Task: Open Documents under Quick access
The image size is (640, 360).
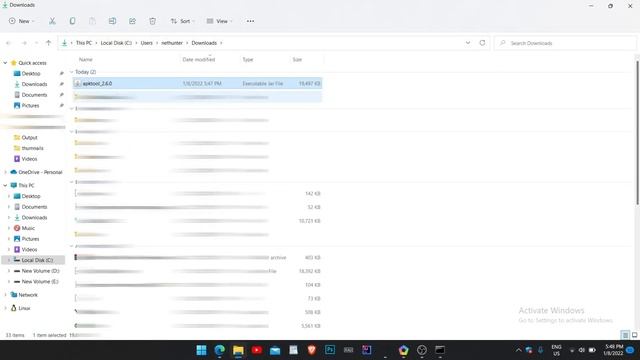Action: [34, 95]
